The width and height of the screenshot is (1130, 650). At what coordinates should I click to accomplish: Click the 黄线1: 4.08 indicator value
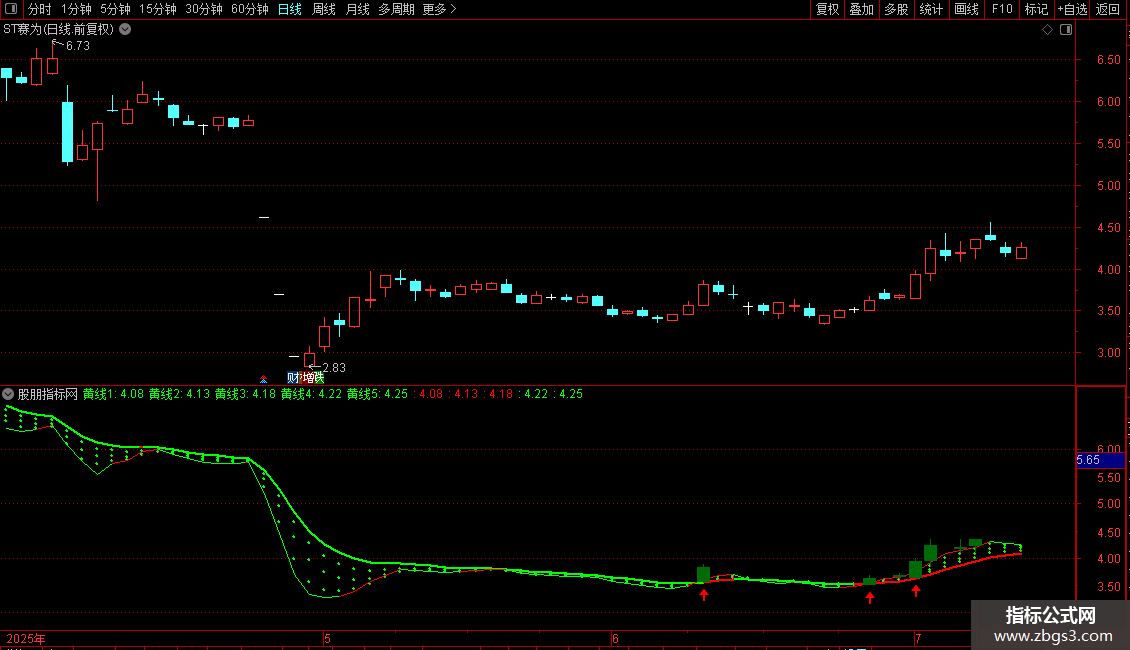[x=113, y=394]
